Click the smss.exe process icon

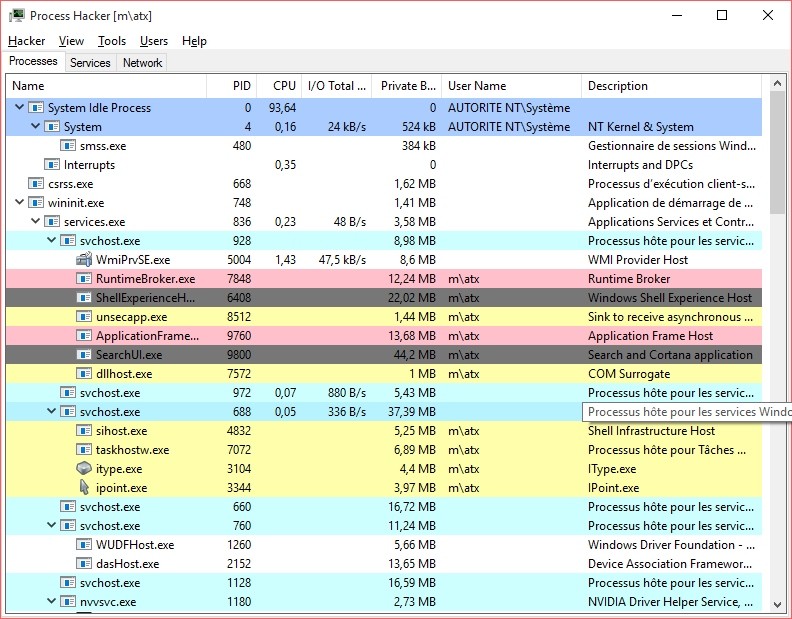[x=68, y=146]
